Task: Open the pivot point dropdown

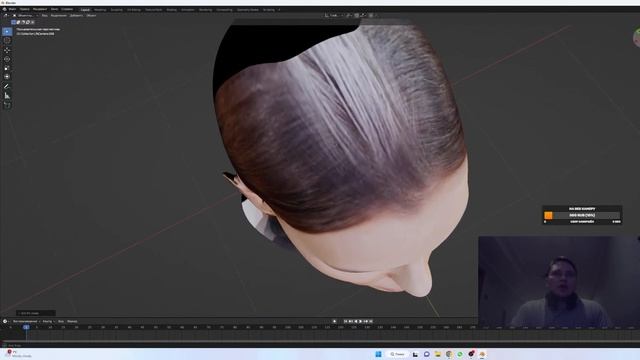Action: click(349, 16)
